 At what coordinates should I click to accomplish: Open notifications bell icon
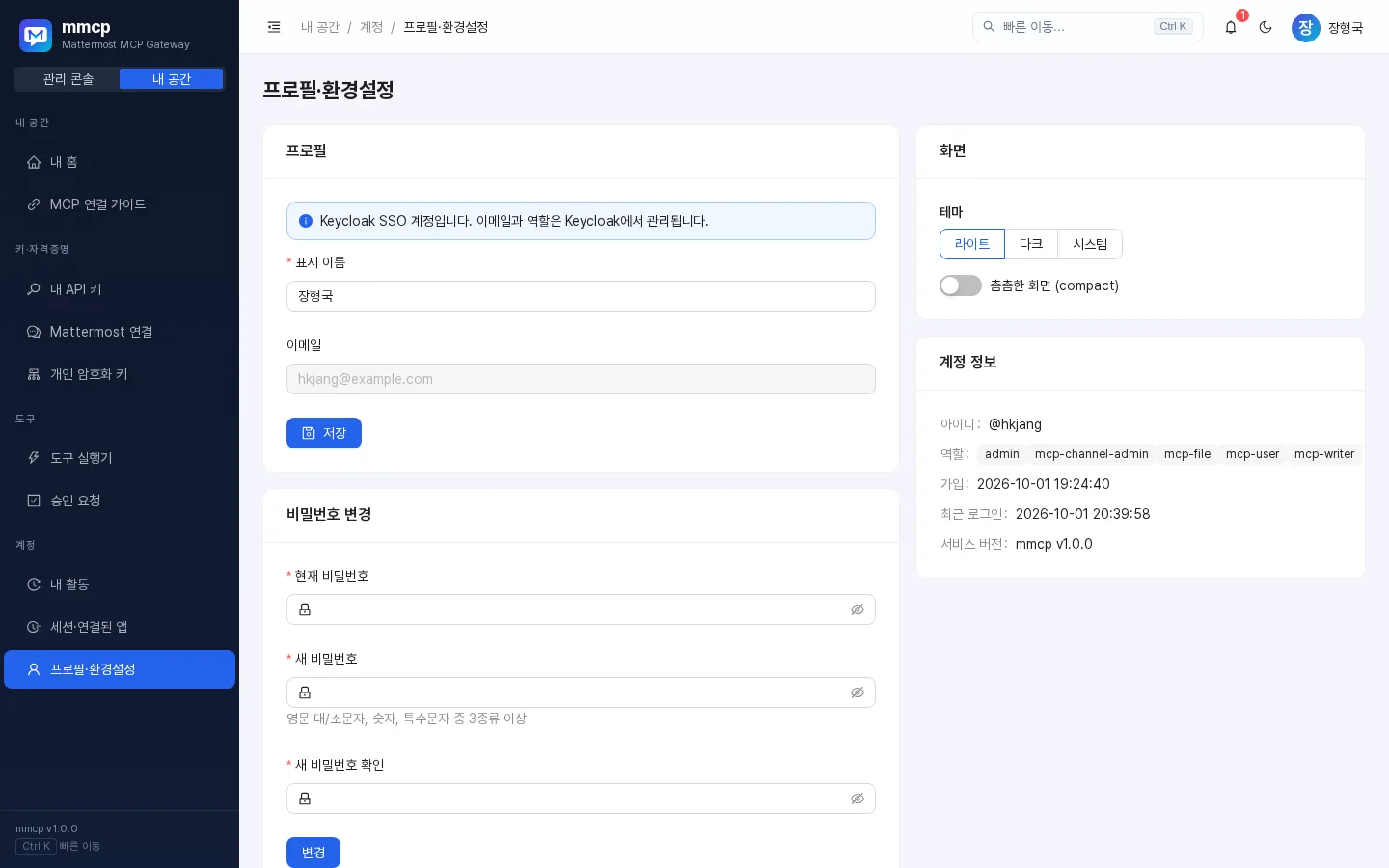pyautogui.click(x=1231, y=27)
